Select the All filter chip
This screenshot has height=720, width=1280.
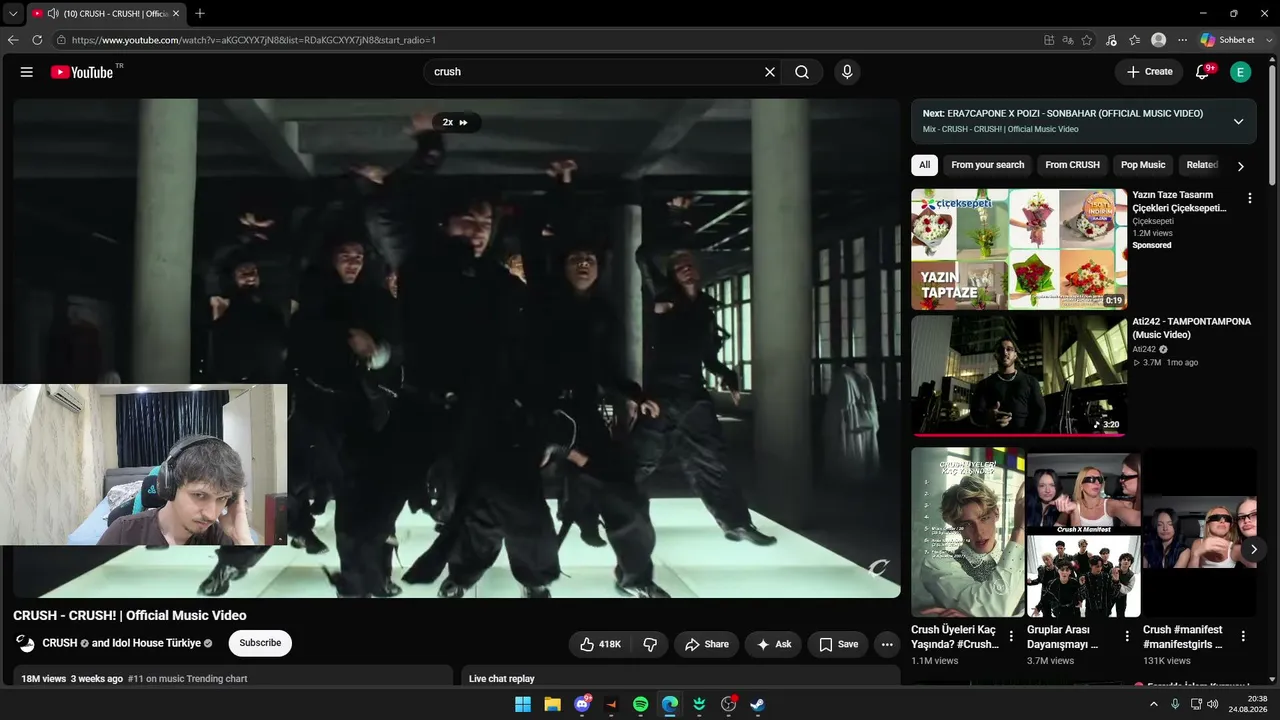click(924, 165)
